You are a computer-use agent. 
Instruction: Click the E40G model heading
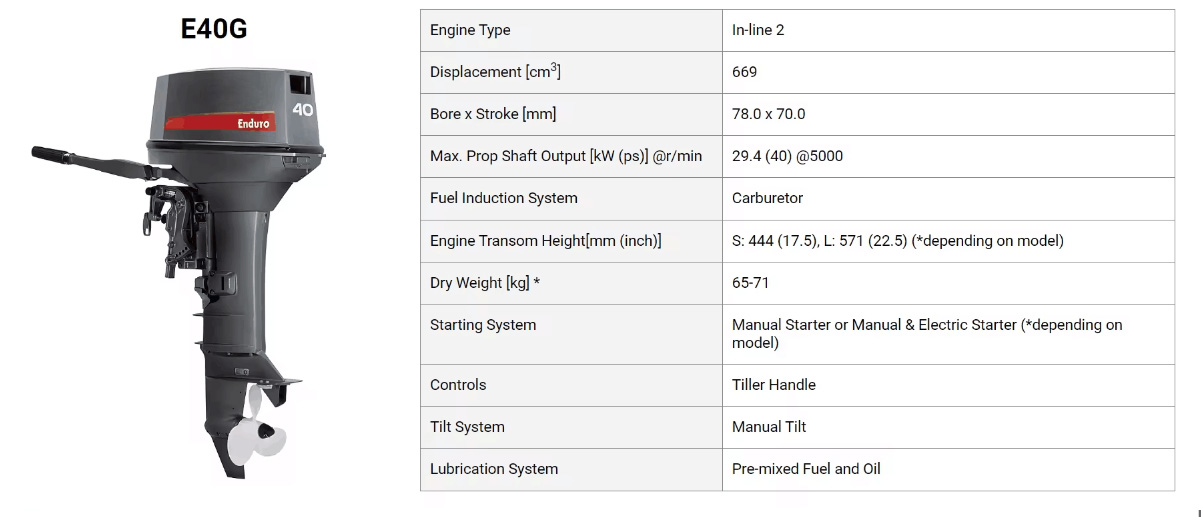[214, 29]
